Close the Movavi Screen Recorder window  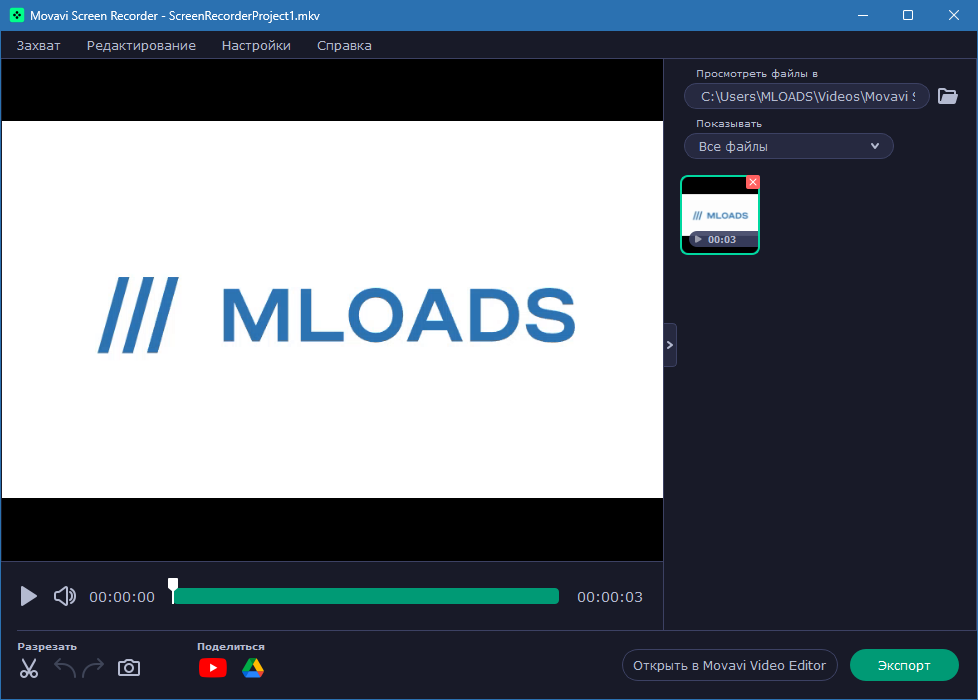coord(954,16)
